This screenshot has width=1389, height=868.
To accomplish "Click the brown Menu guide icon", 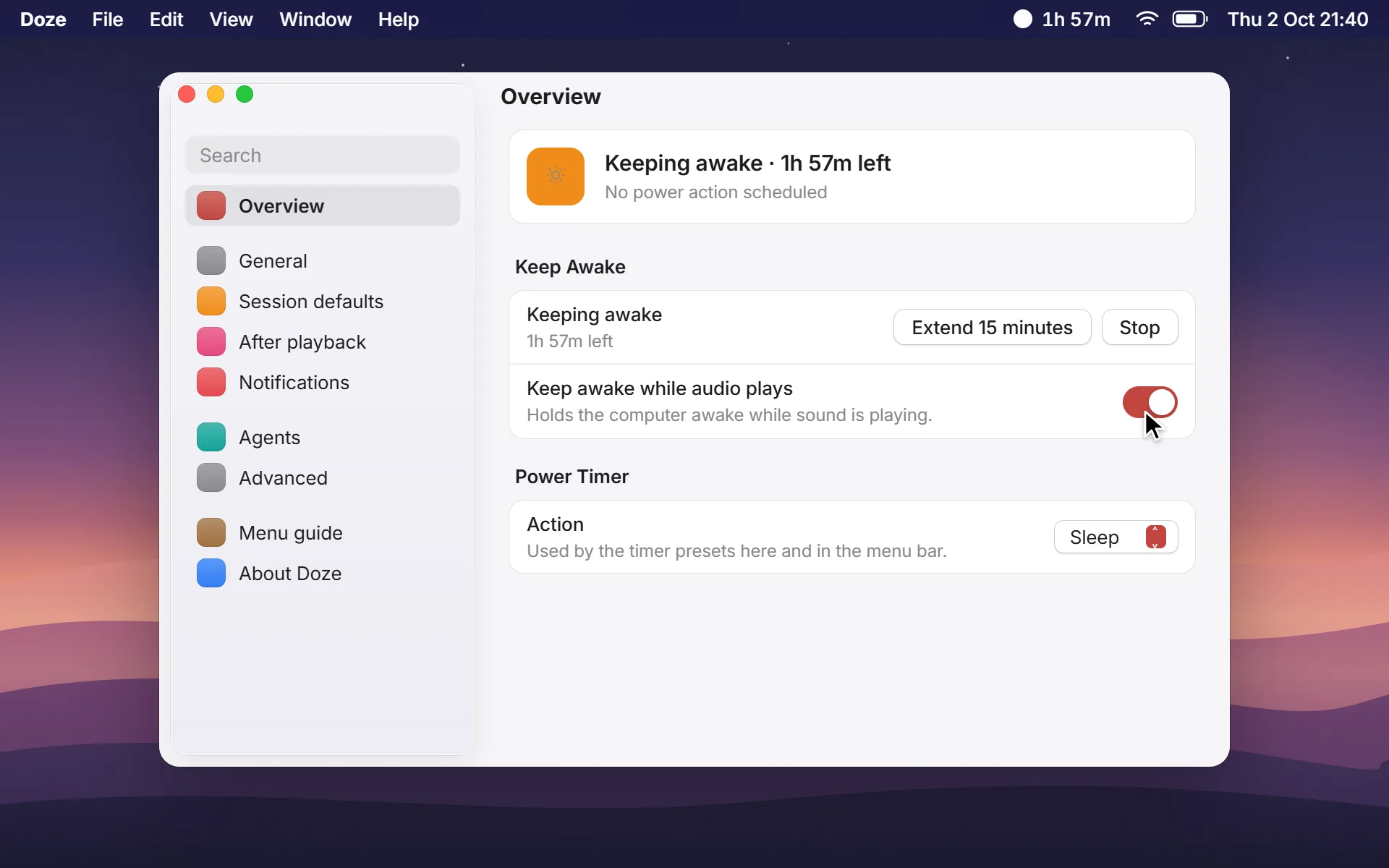I will click(211, 532).
